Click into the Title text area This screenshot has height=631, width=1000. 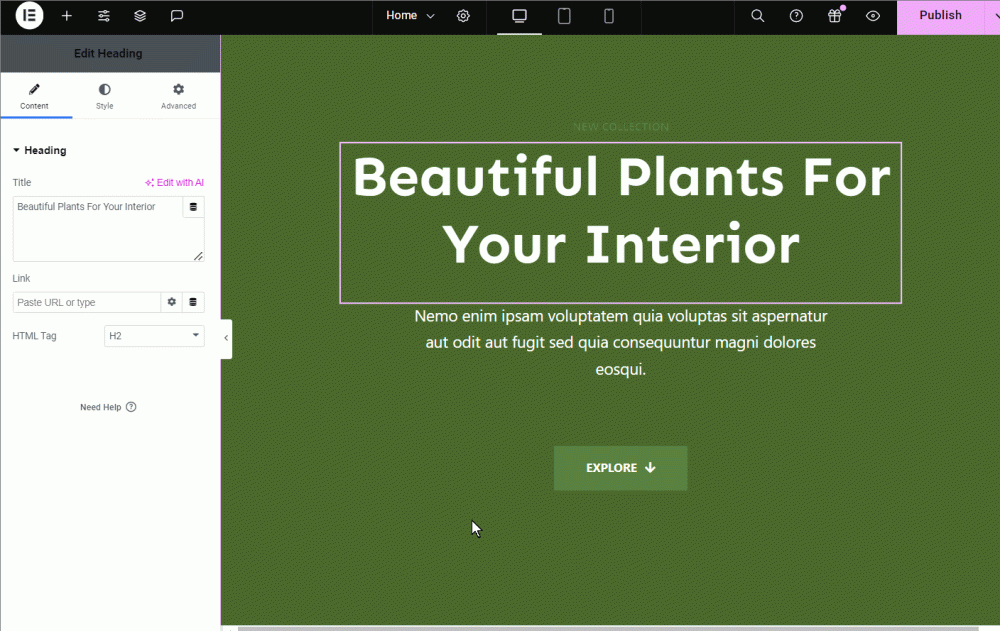pyautogui.click(x=98, y=229)
